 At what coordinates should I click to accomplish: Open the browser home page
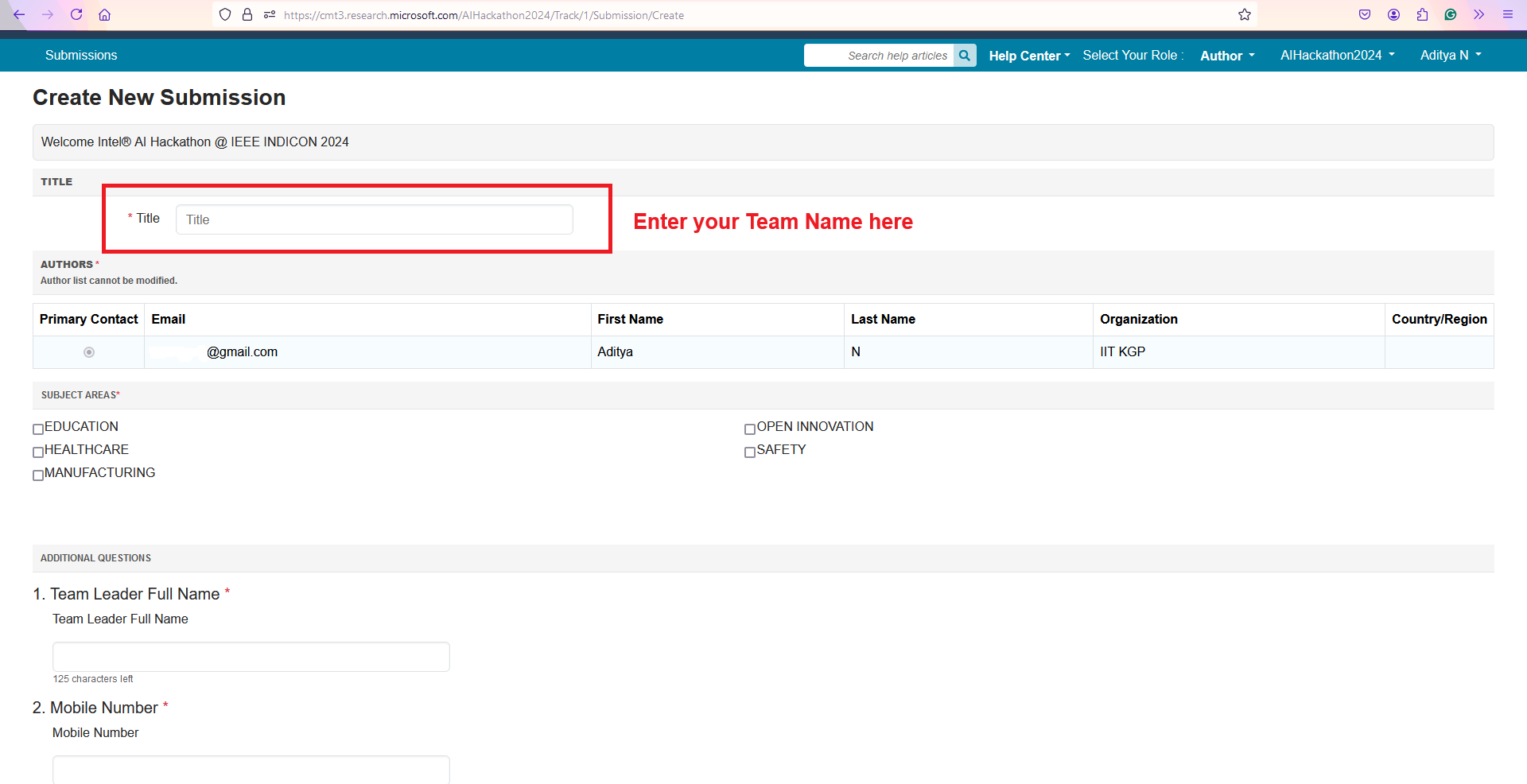(x=104, y=14)
